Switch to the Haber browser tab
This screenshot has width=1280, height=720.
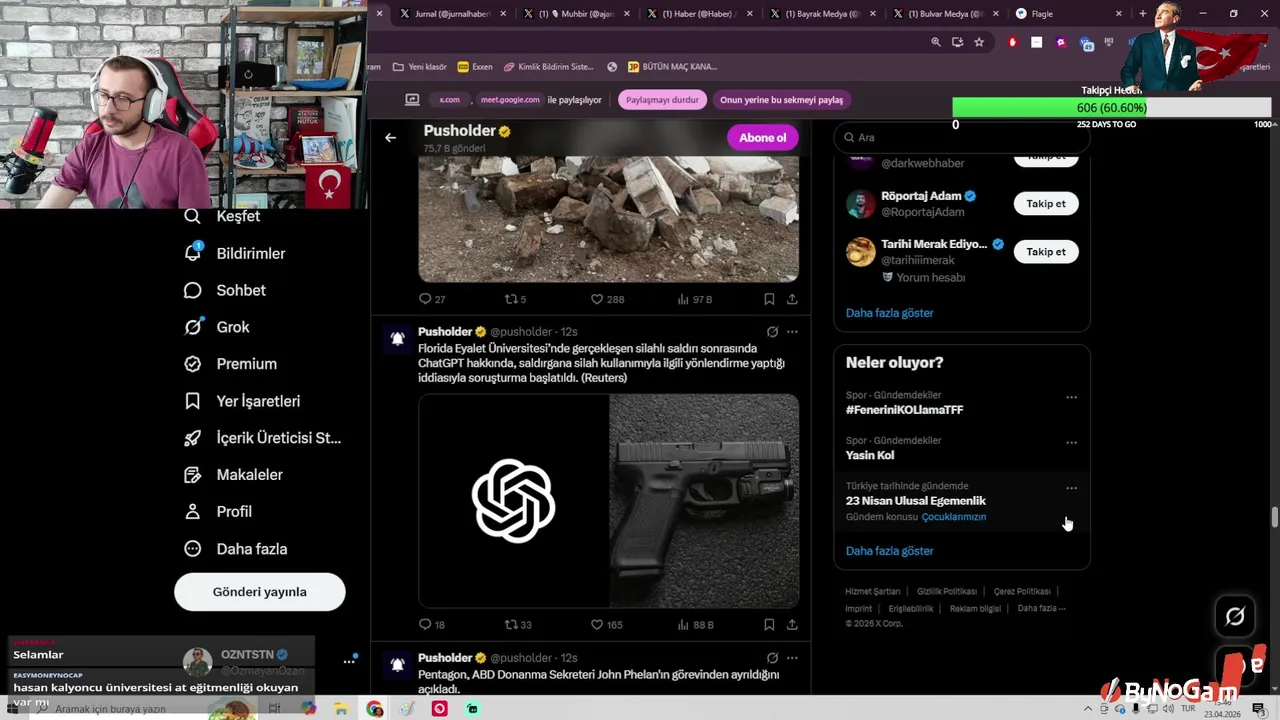click(698, 14)
